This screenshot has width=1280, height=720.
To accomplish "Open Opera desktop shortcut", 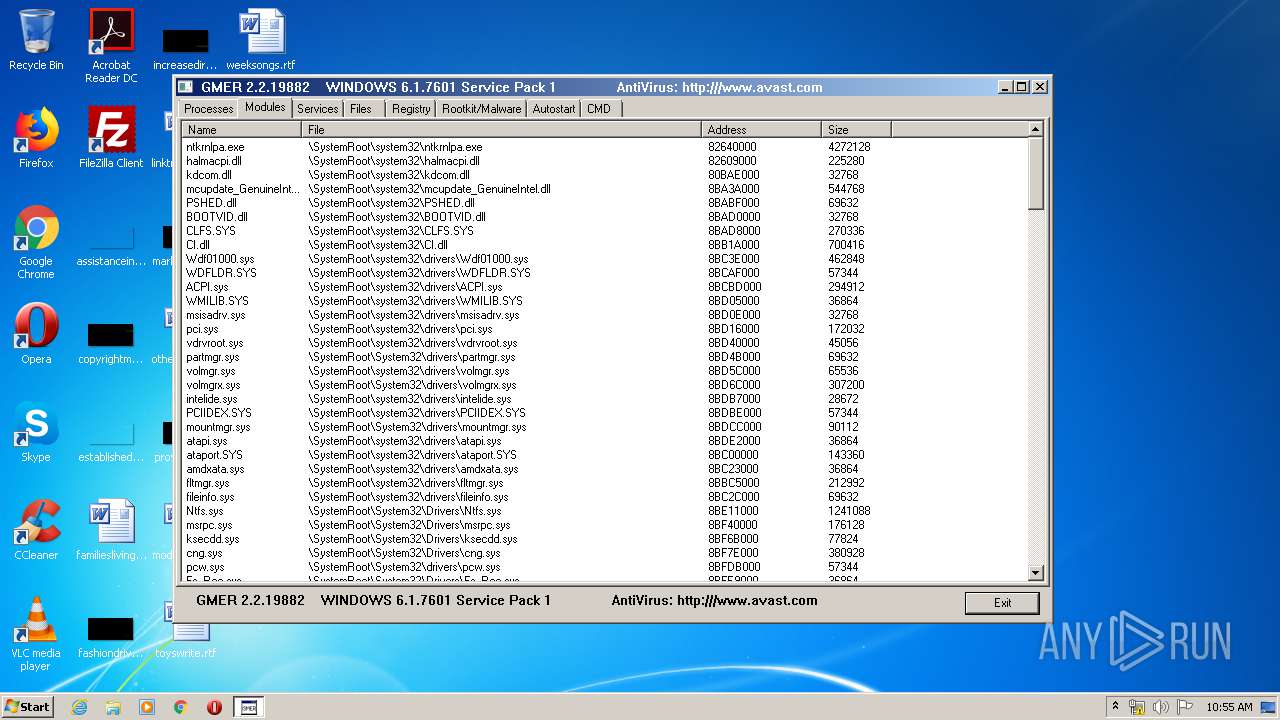I will coord(36,334).
